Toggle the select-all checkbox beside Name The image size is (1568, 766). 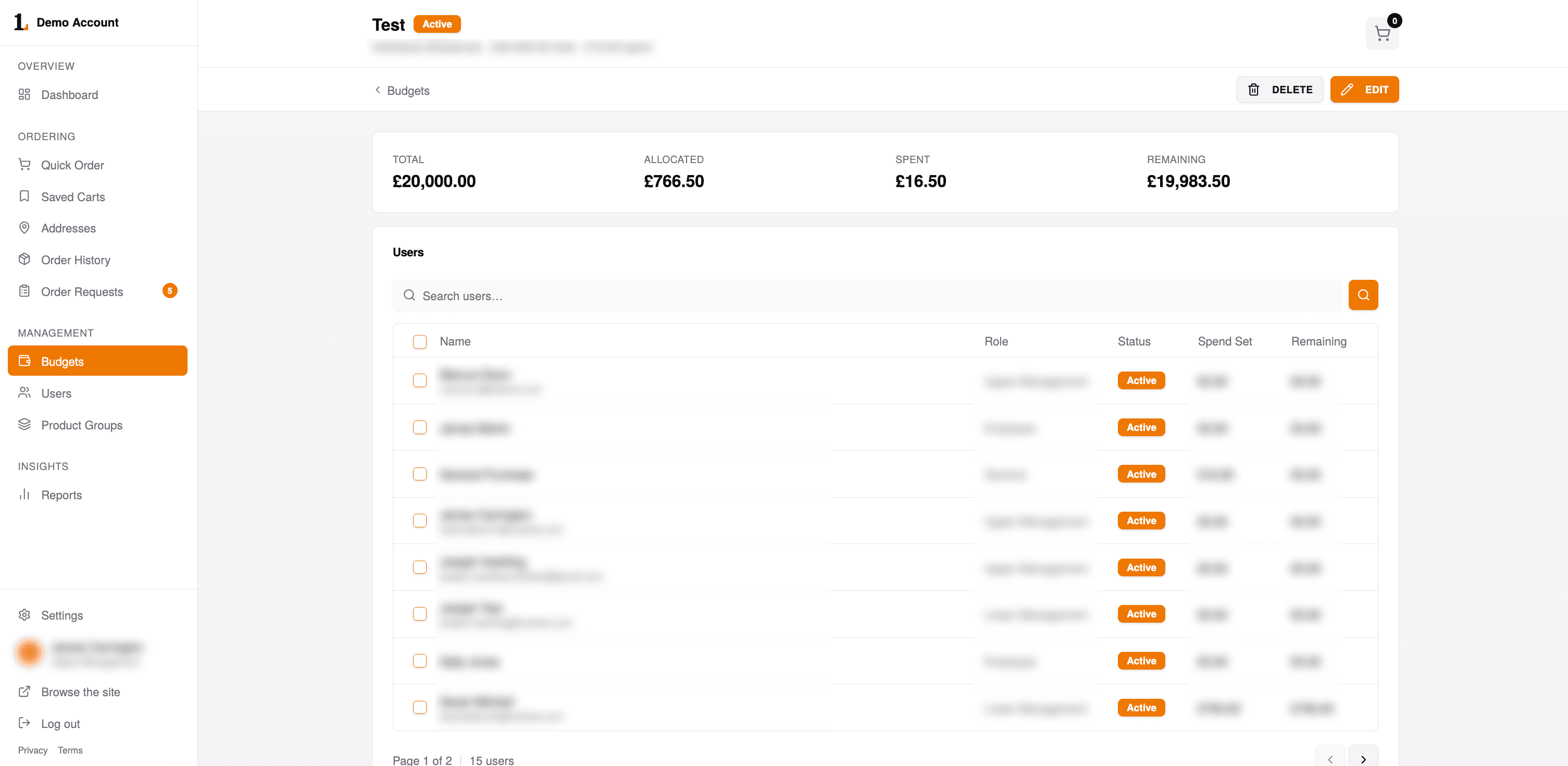coord(419,342)
